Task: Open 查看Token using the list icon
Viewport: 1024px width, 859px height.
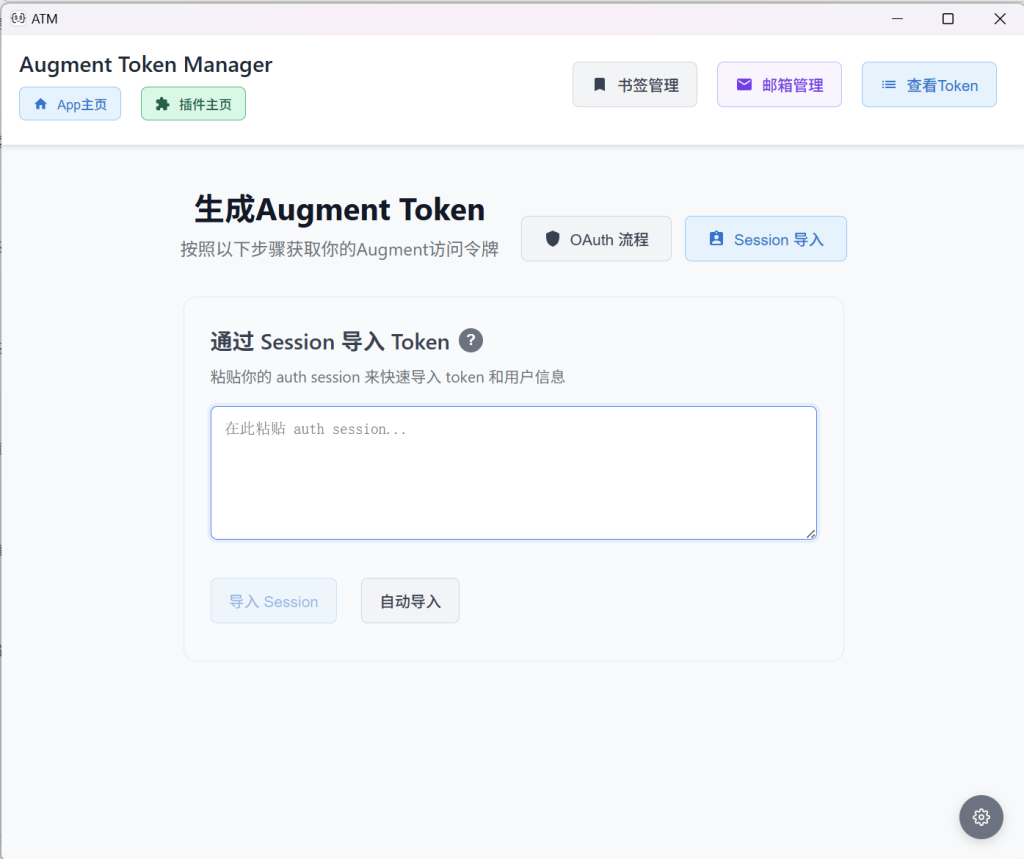Action: tap(888, 85)
